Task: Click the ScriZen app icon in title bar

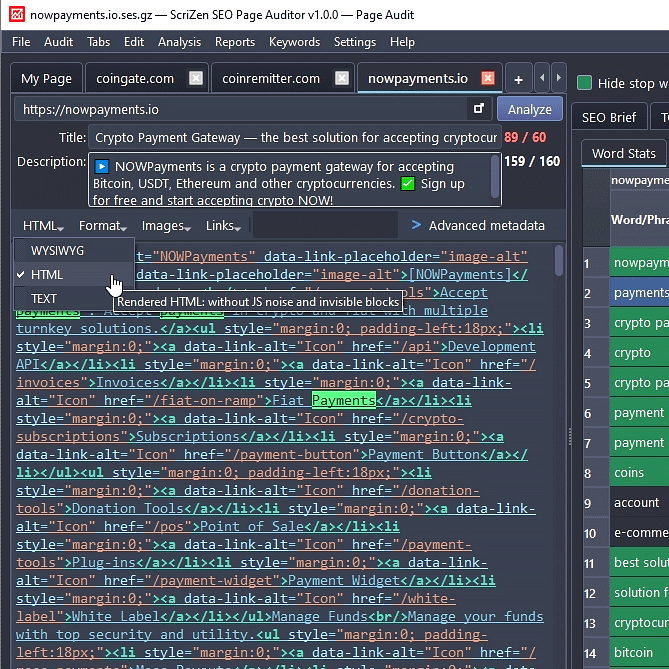Action: [17, 14]
